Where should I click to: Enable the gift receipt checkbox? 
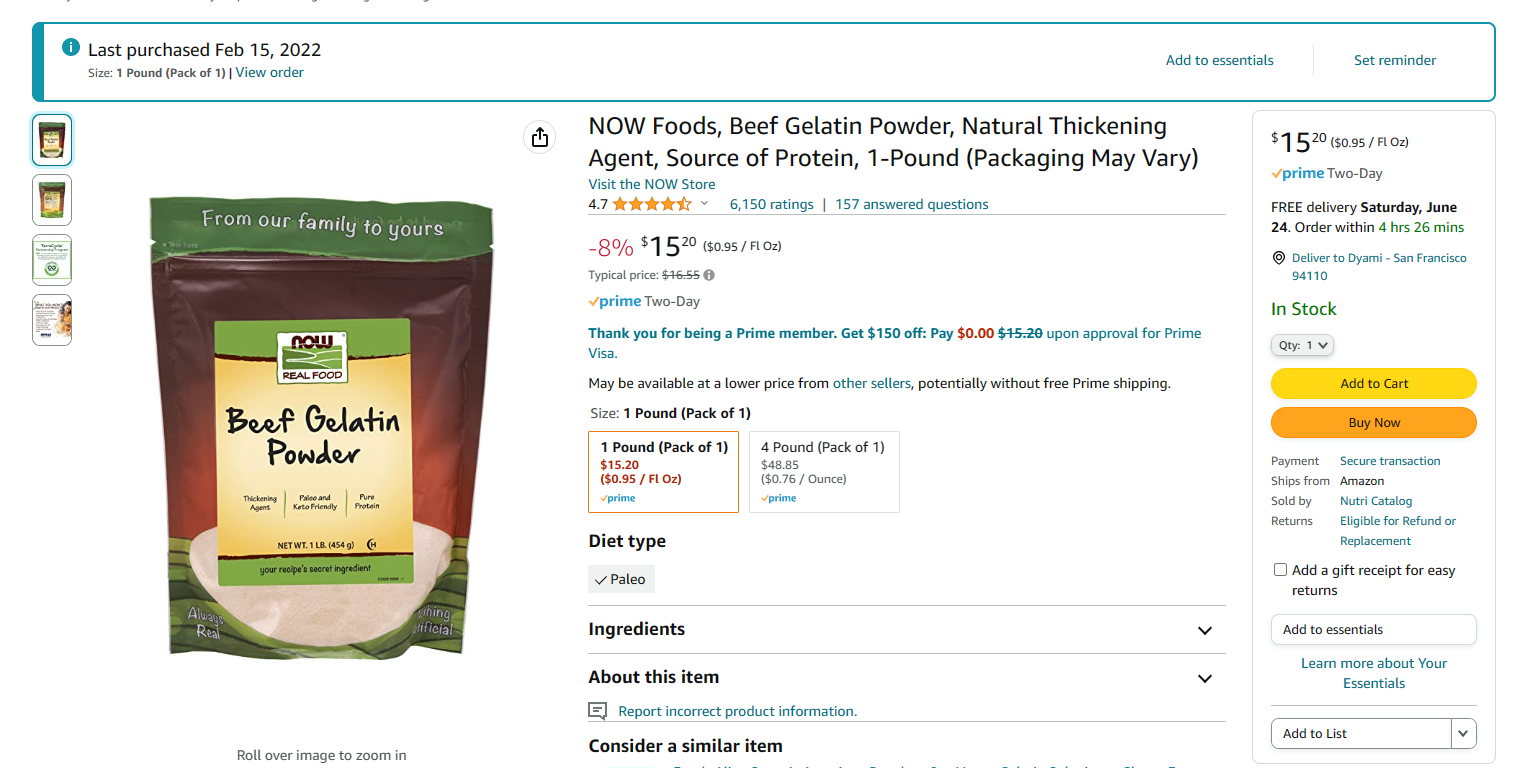pyautogui.click(x=1280, y=570)
